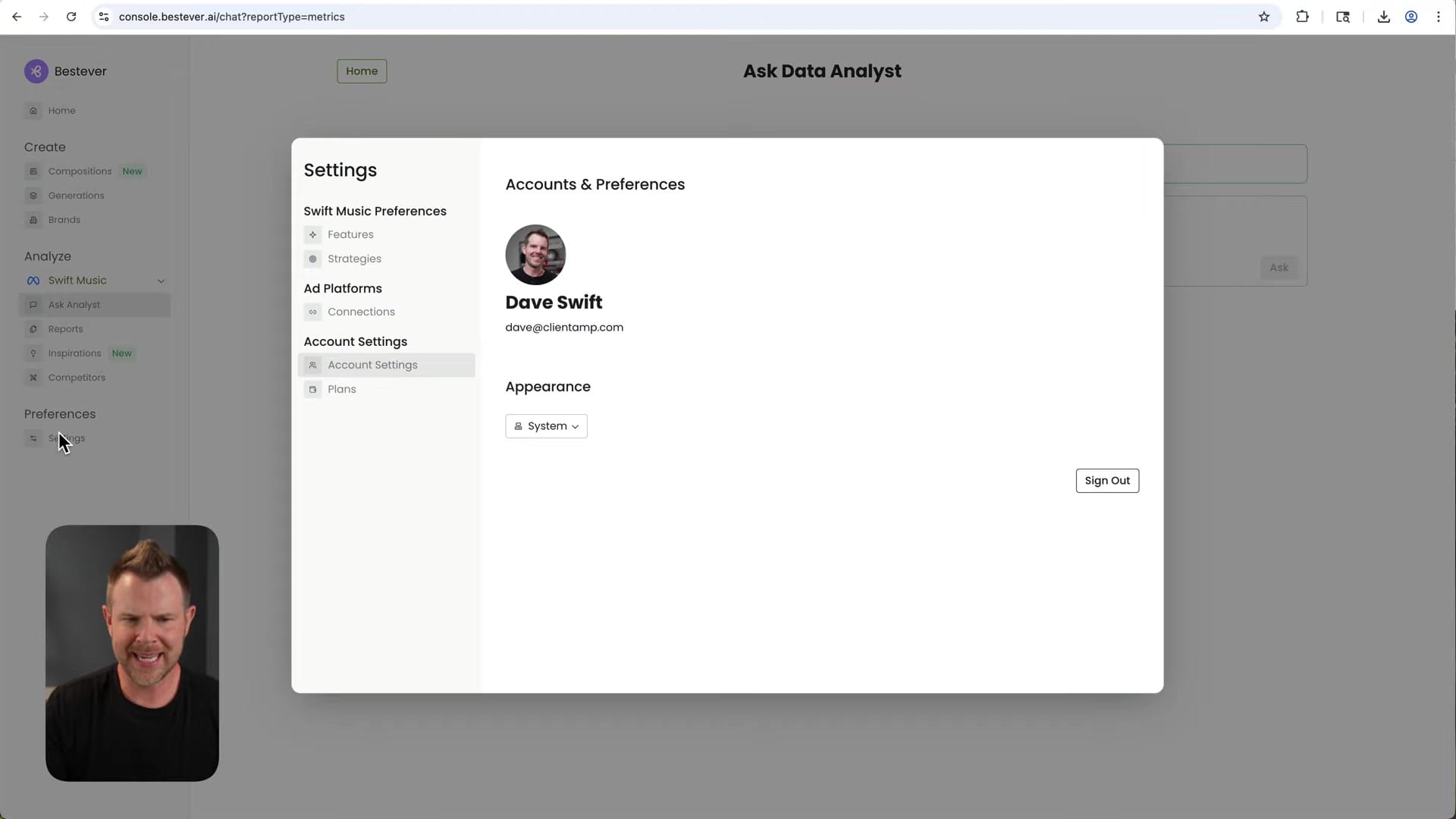The width and height of the screenshot is (1456, 819).
Task: Open the browser downloads icon
Action: click(1384, 17)
